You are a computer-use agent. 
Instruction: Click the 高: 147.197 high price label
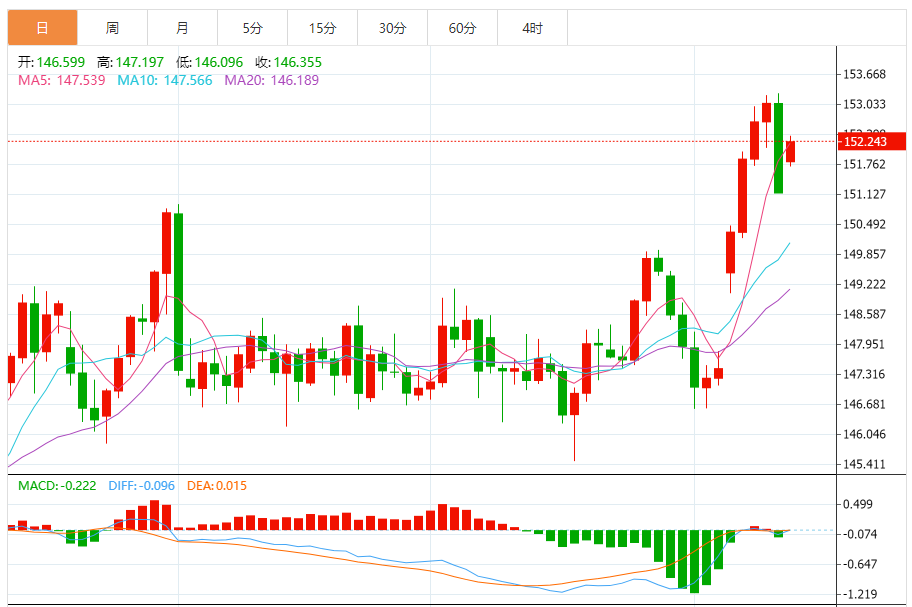point(130,62)
